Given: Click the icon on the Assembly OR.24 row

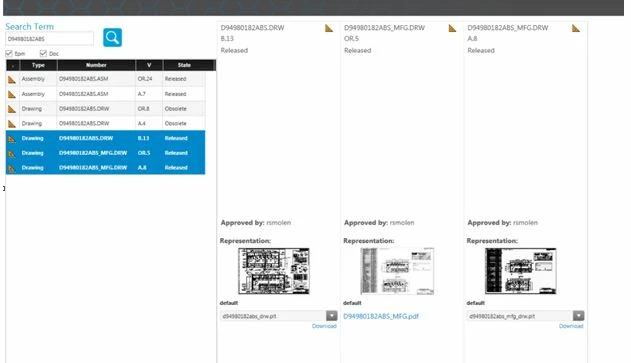Looking at the screenshot, I should point(12,80).
